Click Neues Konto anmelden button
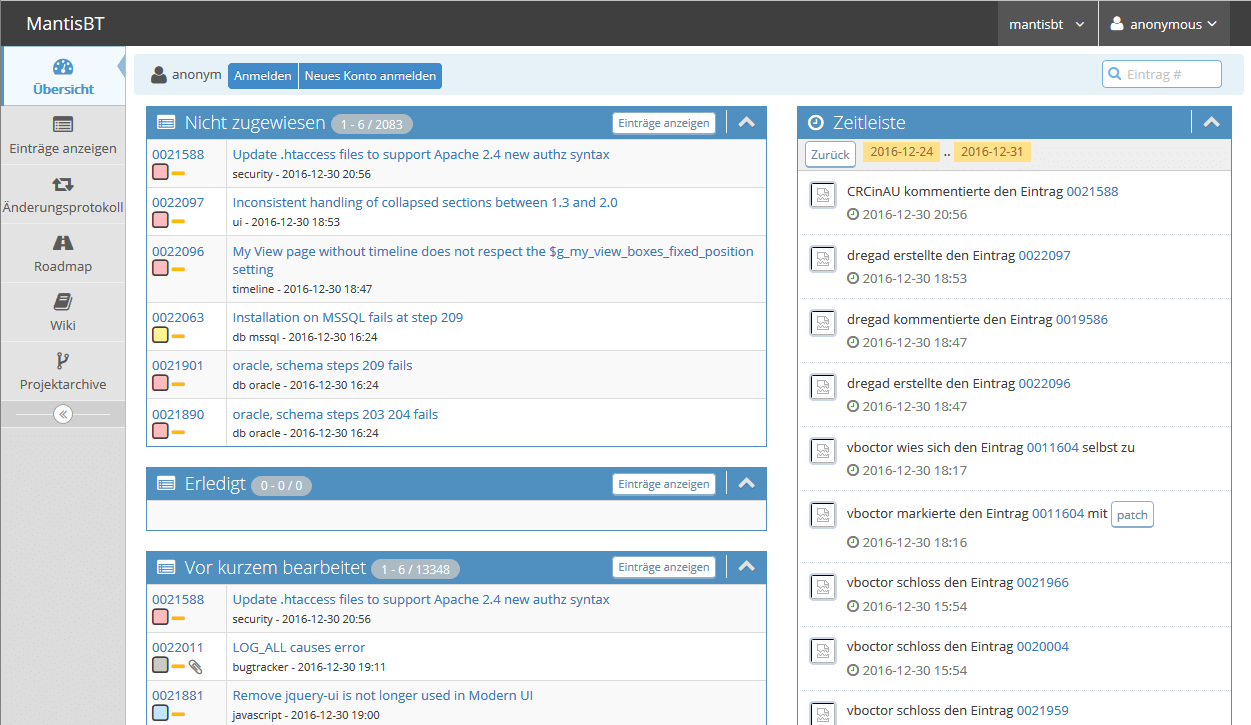The height and width of the screenshot is (725, 1251). pyautogui.click(x=370, y=76)
